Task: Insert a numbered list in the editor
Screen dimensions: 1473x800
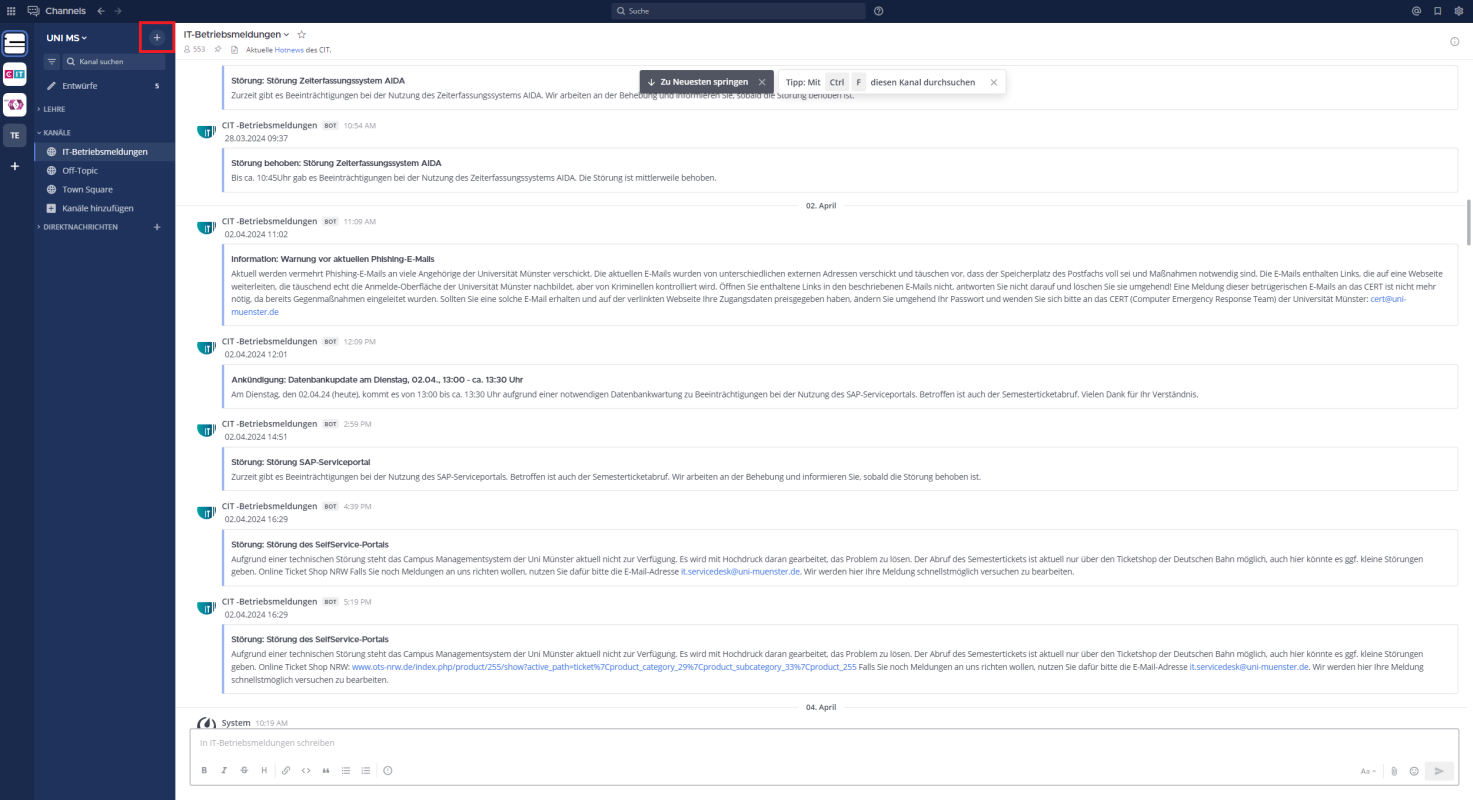Action: coord(366,771)
